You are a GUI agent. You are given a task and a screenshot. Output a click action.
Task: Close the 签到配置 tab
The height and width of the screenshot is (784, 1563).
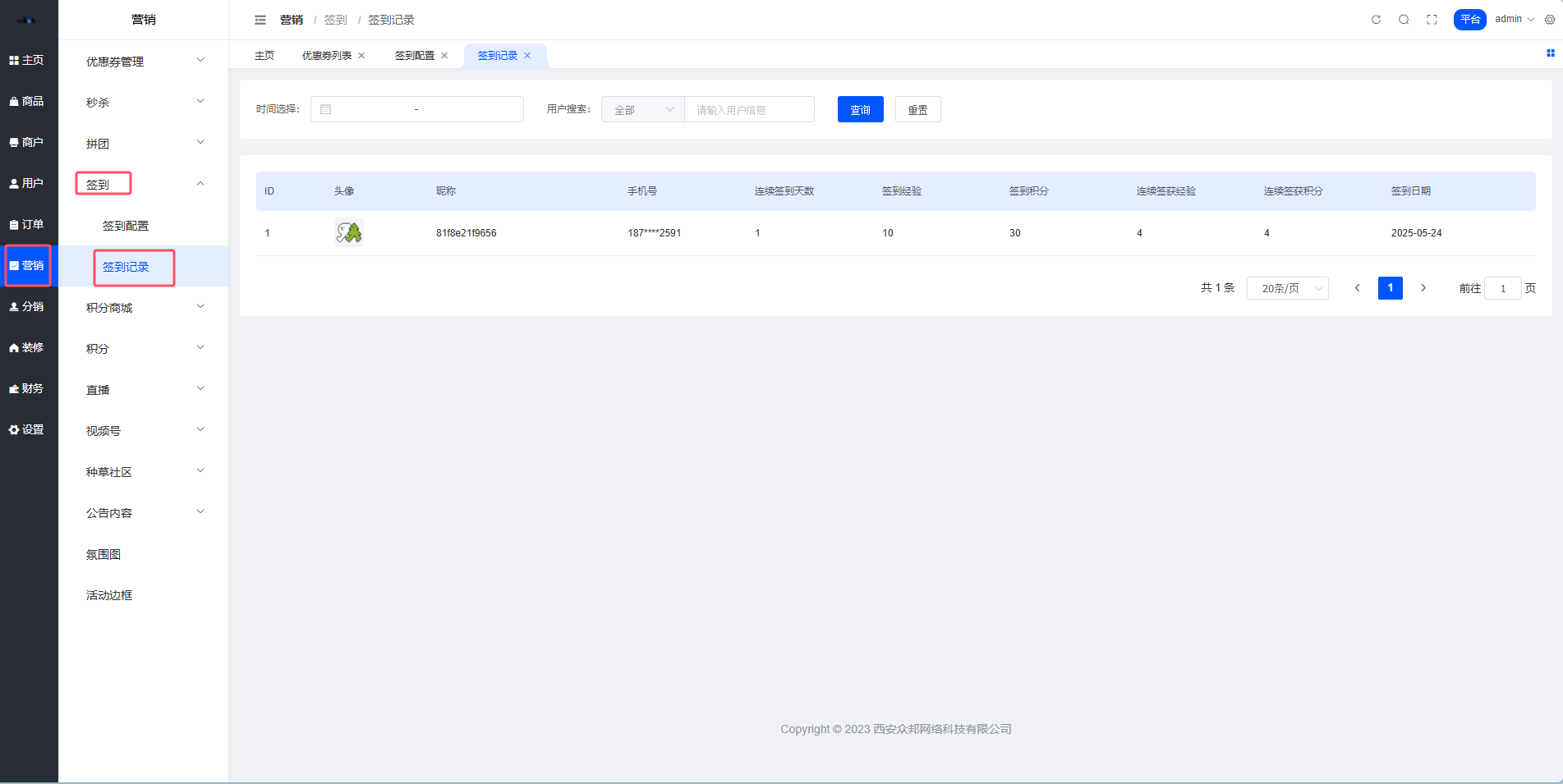pos(444,56)
